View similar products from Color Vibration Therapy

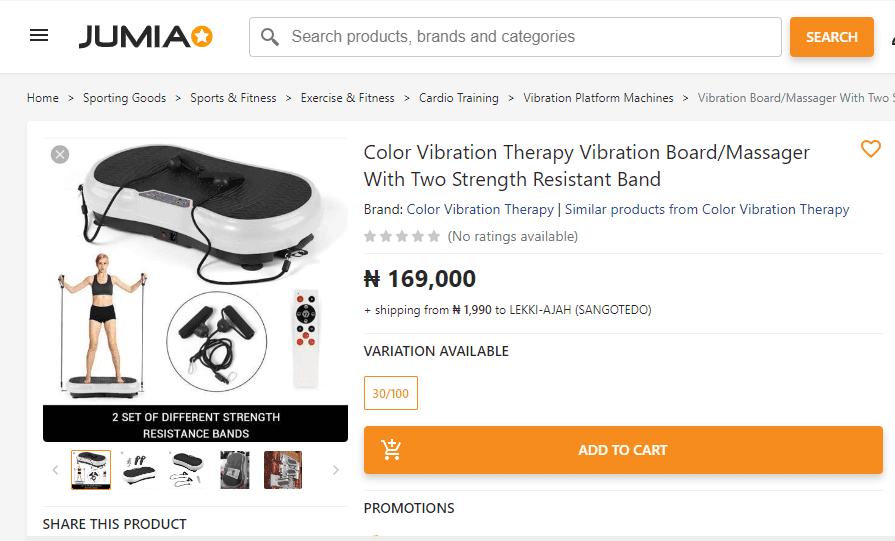(x=707, y=210)
